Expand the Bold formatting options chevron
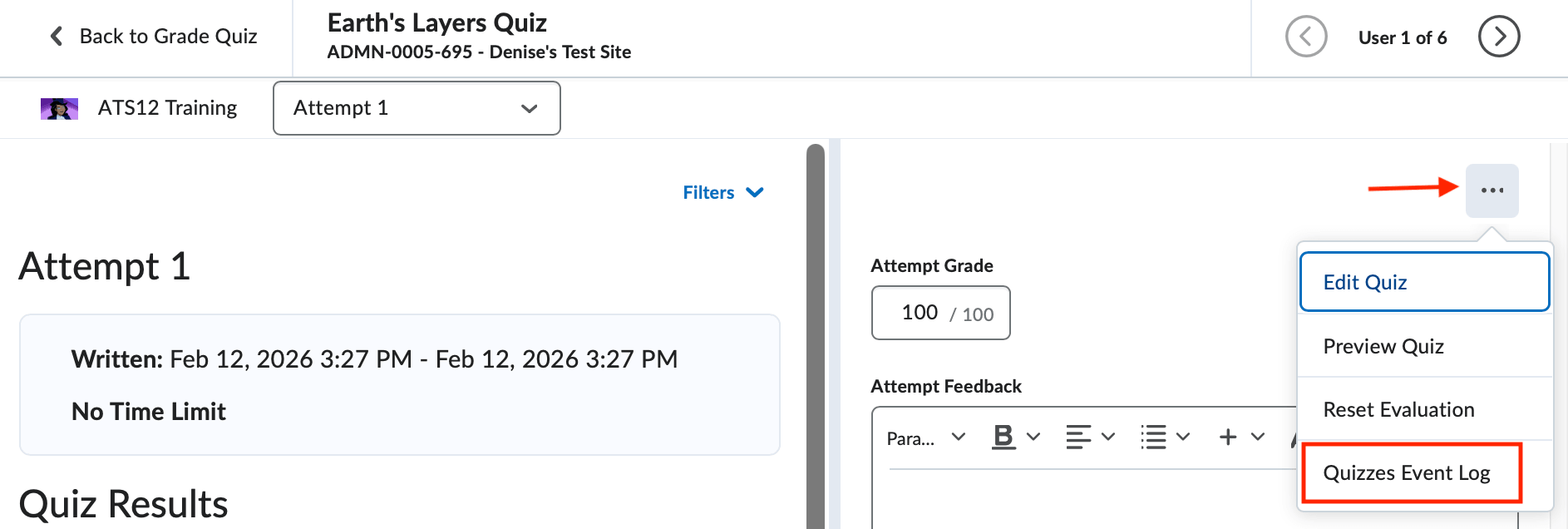1568x529 pixels. [1033, 436]
